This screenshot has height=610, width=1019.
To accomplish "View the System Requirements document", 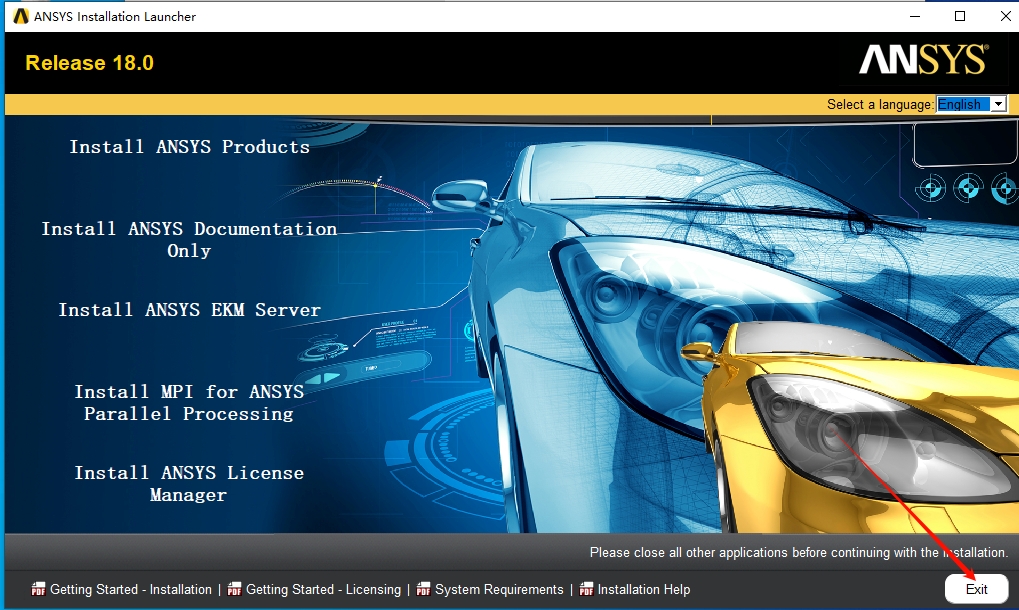I will click(498, 589).
